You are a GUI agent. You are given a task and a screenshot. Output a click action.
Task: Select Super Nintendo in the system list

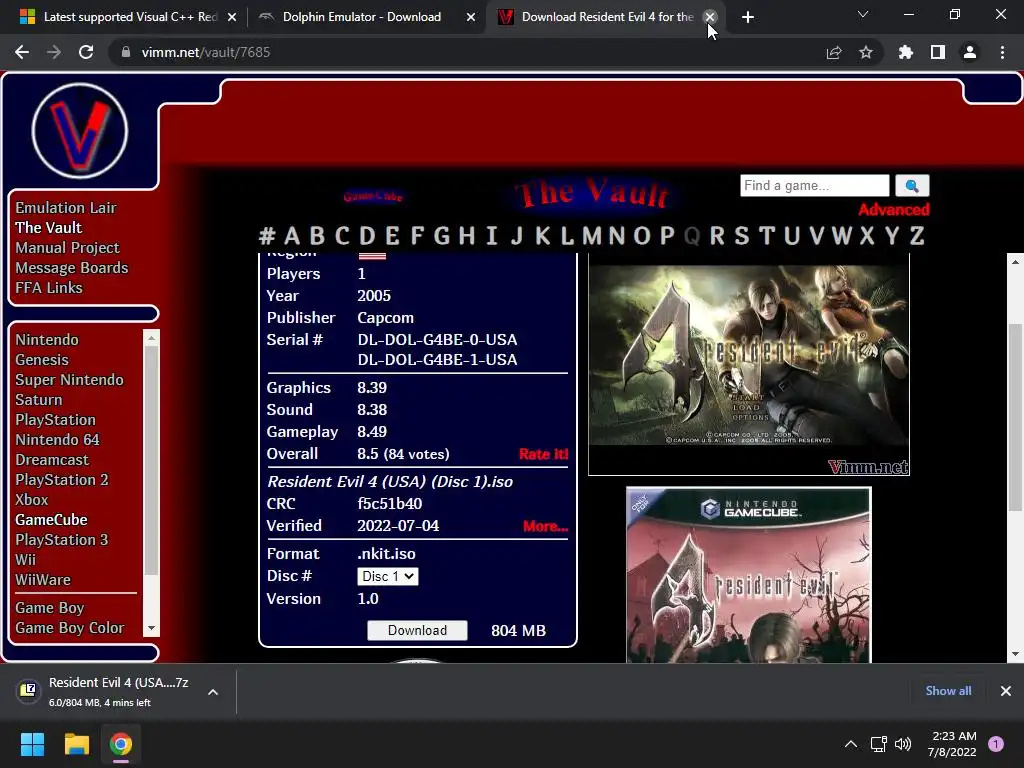click(x=69, y=380)
